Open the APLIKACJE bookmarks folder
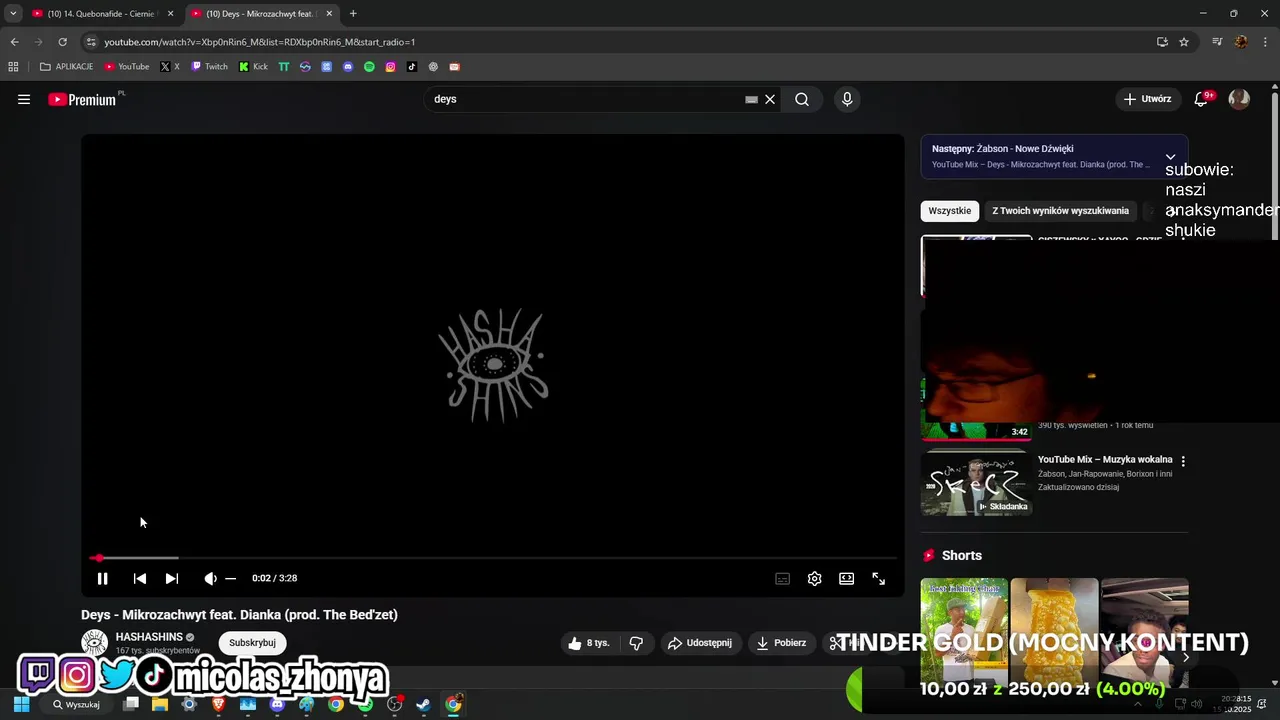The image size is (1280, 720). pyautogui.click(x=66, y=67)
